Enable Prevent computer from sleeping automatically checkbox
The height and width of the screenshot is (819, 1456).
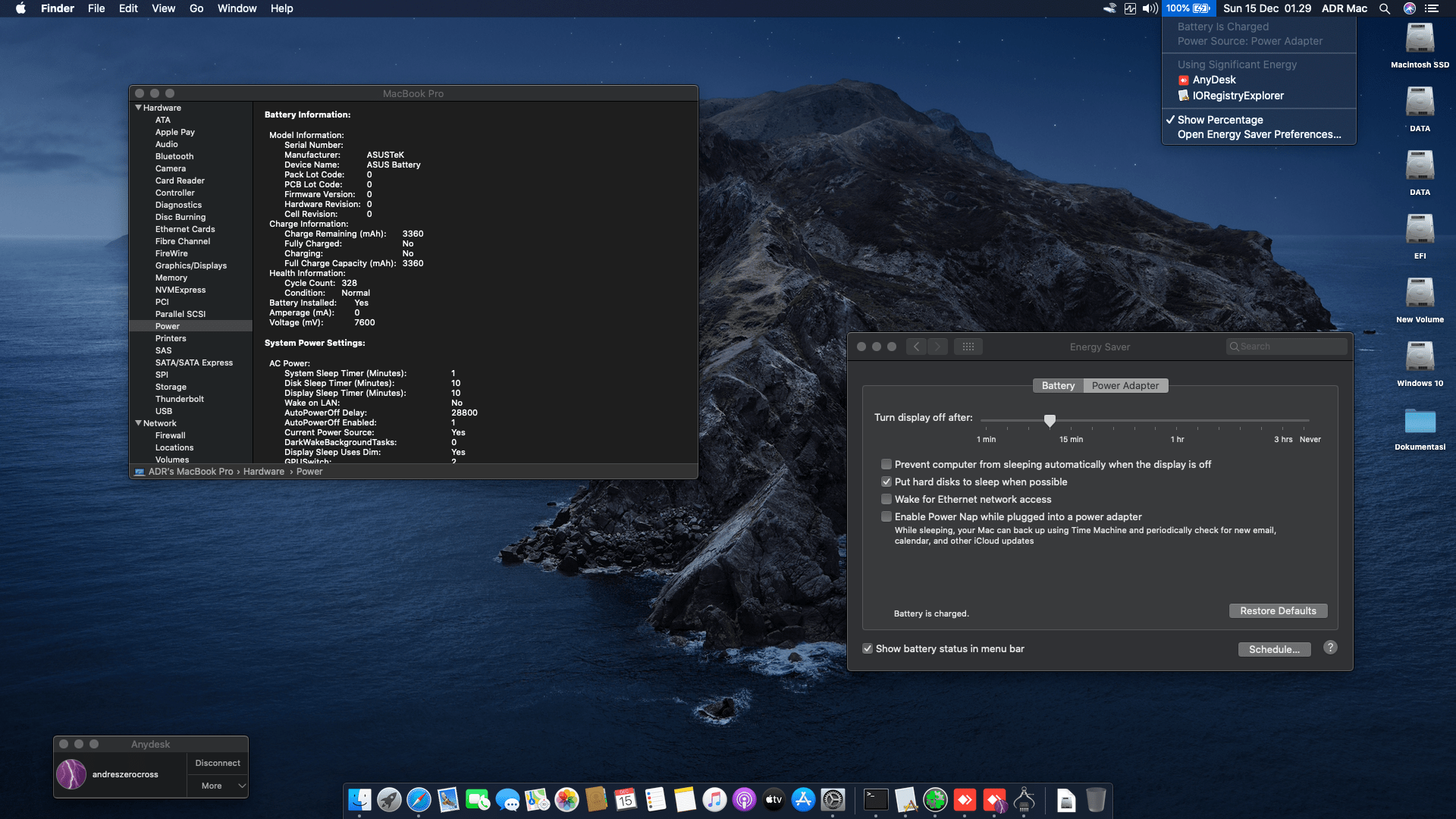point(886,464)
